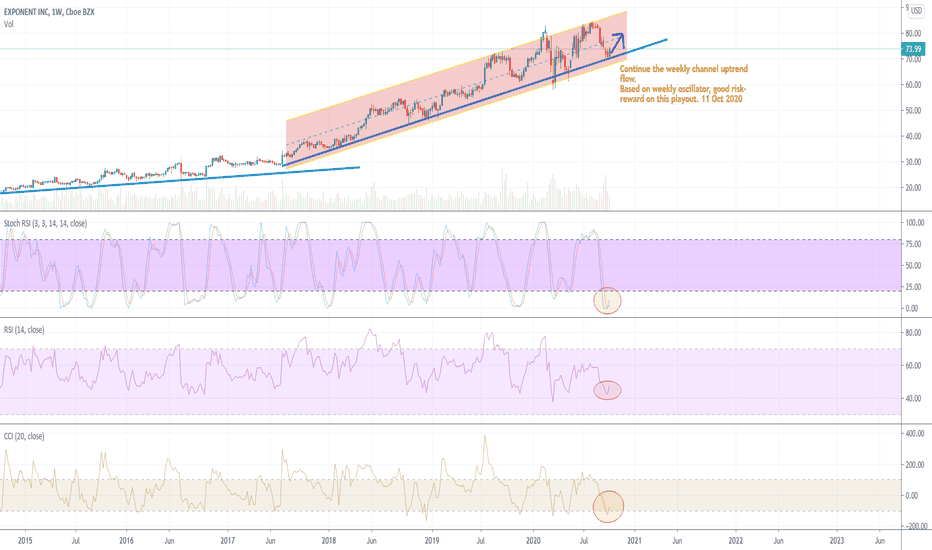
Task: Click 100.00 on the Stoch RSI axis
Action: 914,223
